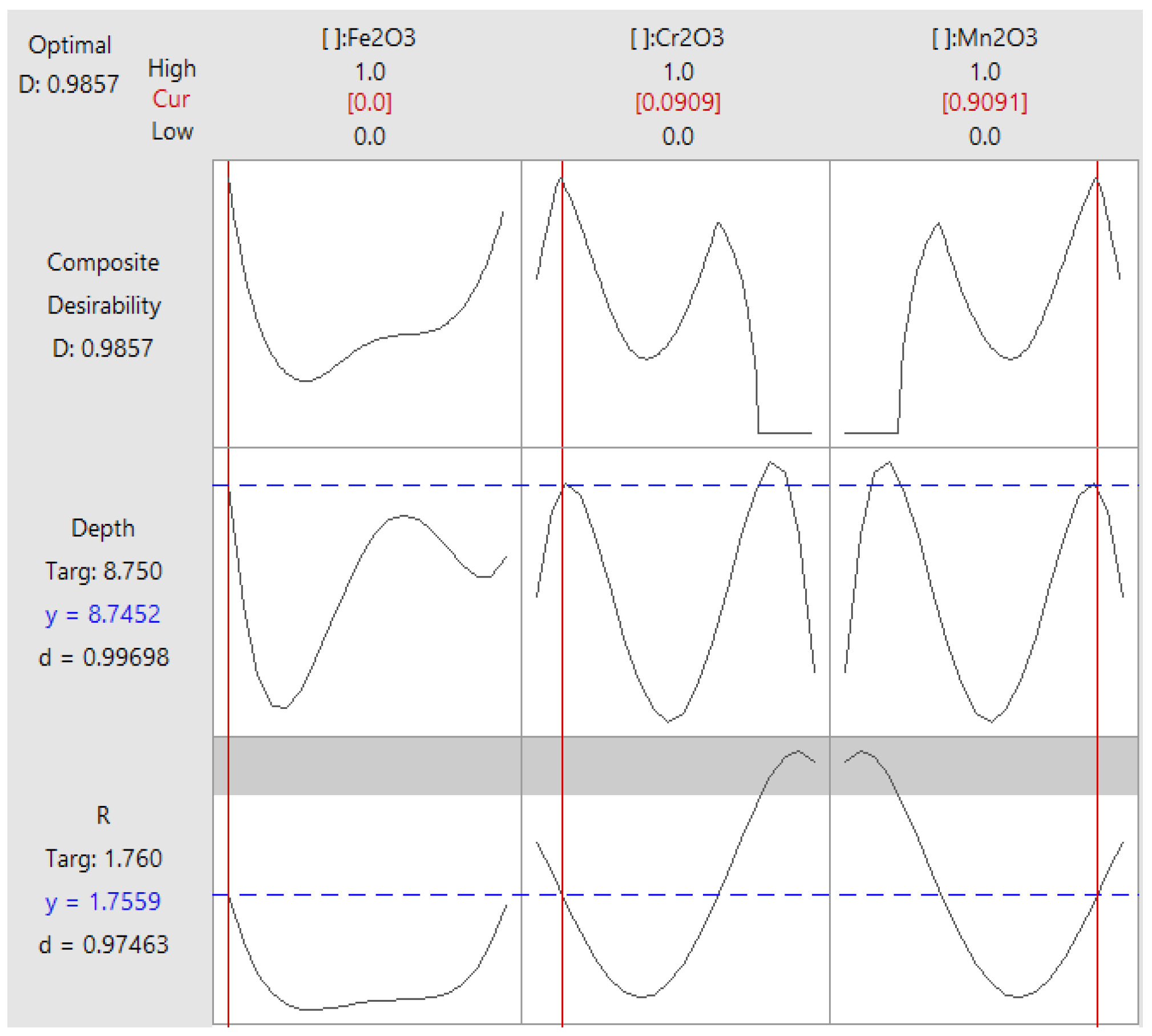This screenshot has width=1152, height=1036.
Task: Select the Mn2O3 current value [0.9091]
Action: [x=984, y=103]
